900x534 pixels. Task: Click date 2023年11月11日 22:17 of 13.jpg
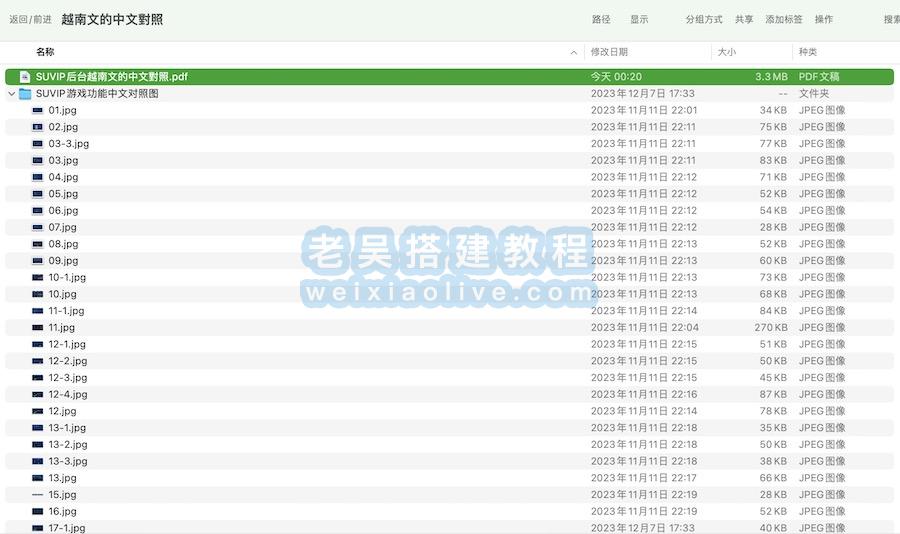[x=644, y=478]
